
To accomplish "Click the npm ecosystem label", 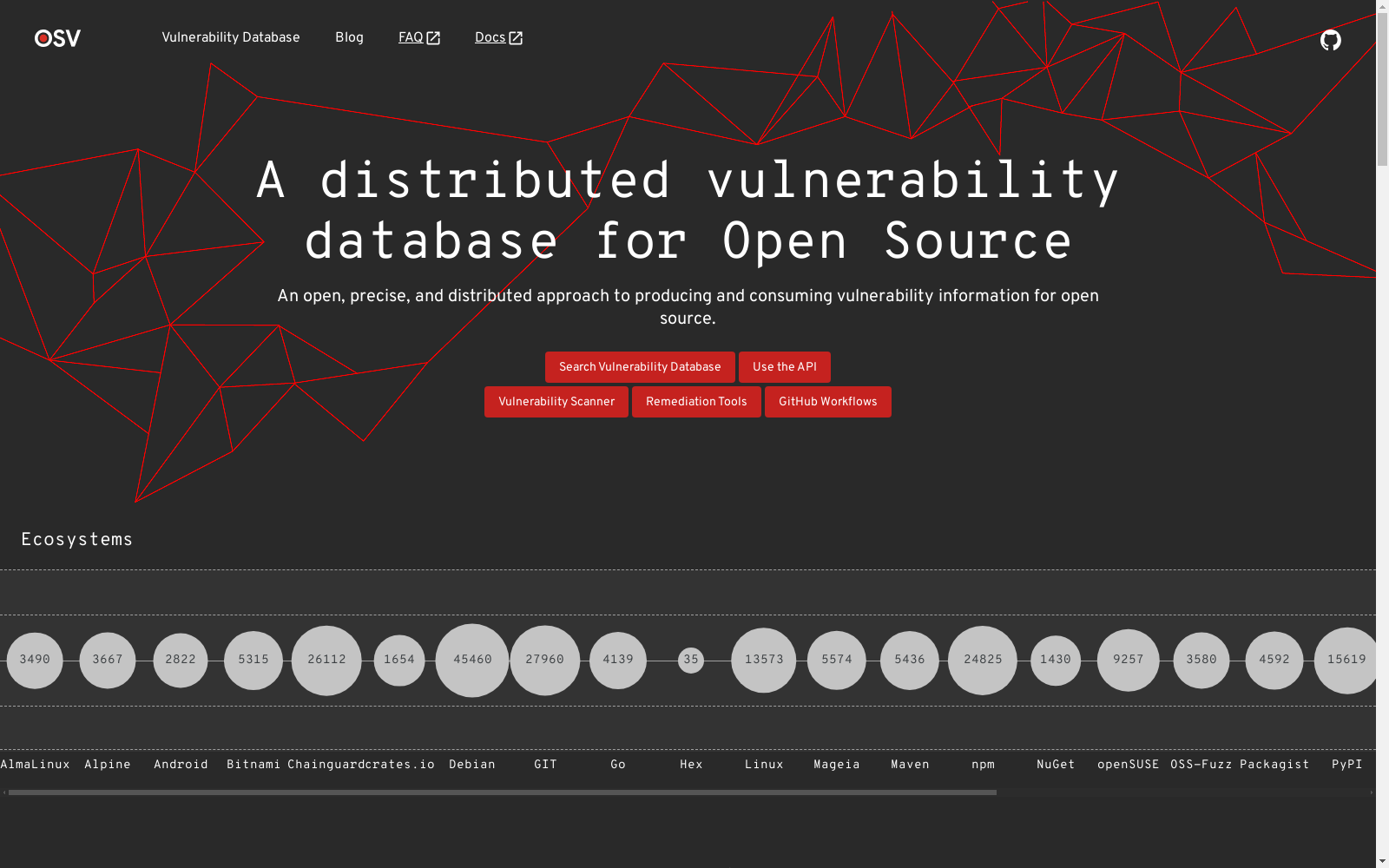I will pyautogui.click(x=983, y=765).
